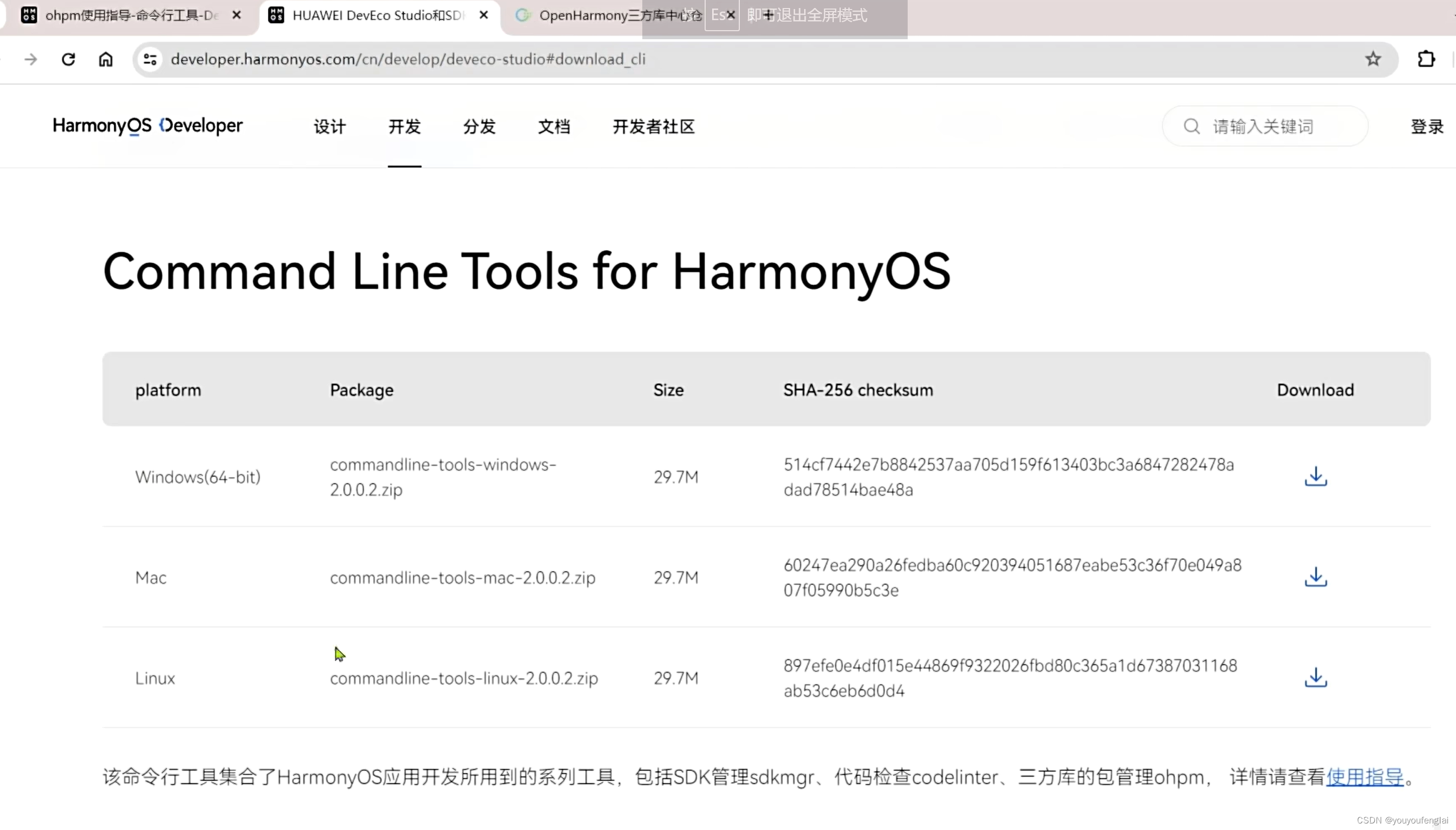The height and width of the screenshot is (830, 1456).
Task: Click the search magnifier icon
Action: (x=1192, y=127)
